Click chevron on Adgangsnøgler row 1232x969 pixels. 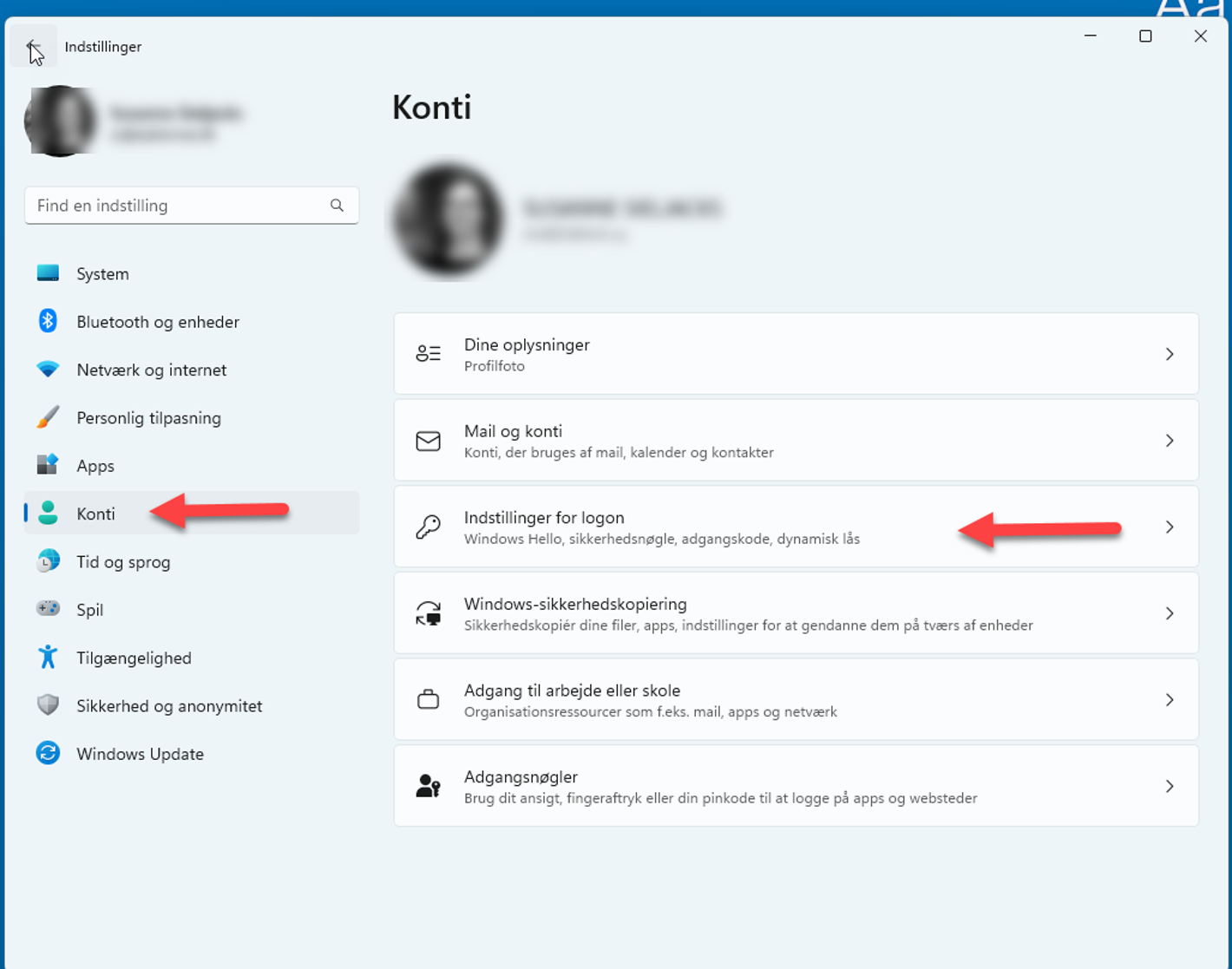[x=1170, y=786]
